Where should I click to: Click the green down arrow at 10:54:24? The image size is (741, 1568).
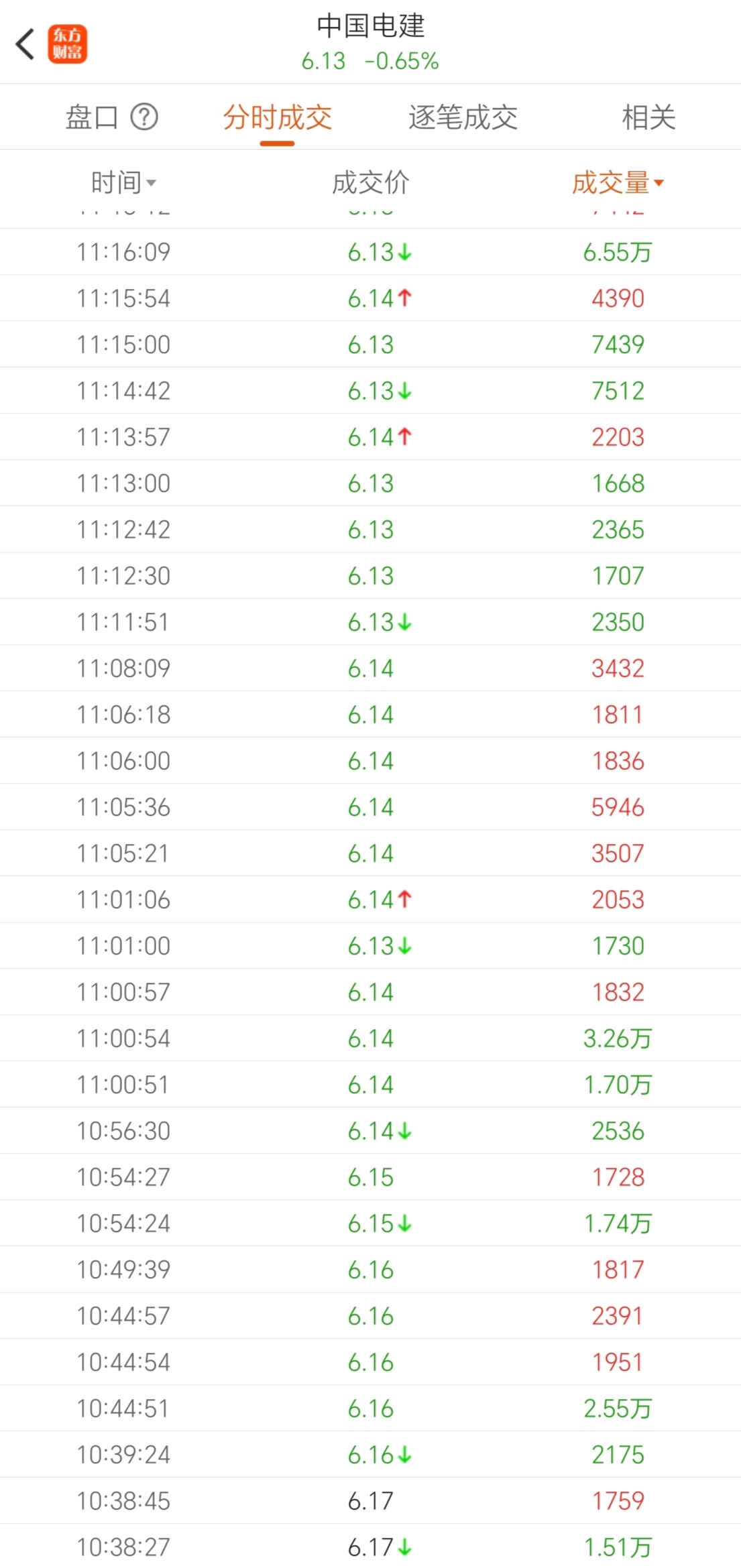pyautogui.click(x=404, y=1223)
